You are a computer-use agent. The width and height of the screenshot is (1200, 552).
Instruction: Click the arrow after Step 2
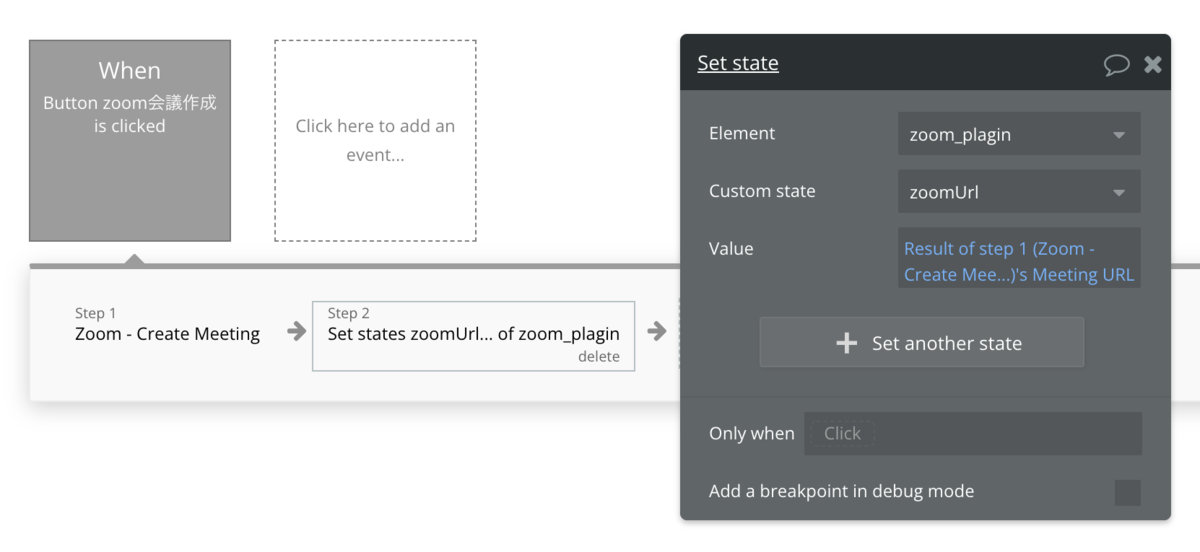click(656, 331)
